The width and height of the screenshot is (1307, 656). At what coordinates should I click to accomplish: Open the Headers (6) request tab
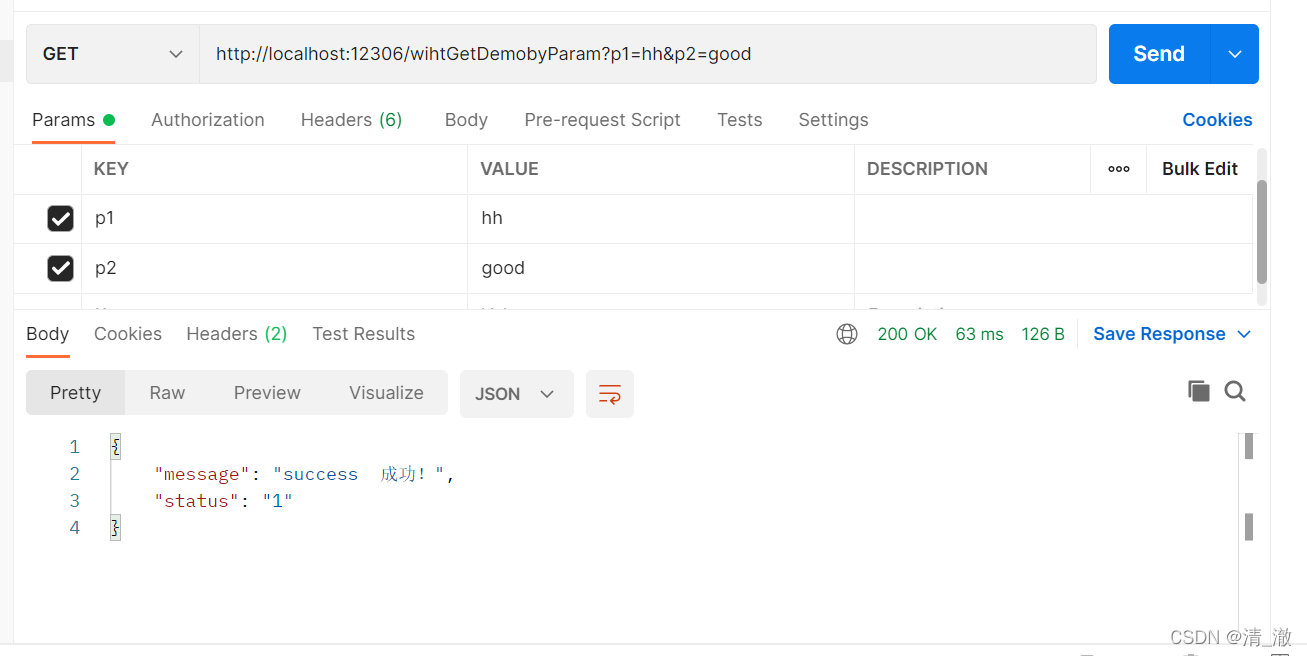(351, 120)
